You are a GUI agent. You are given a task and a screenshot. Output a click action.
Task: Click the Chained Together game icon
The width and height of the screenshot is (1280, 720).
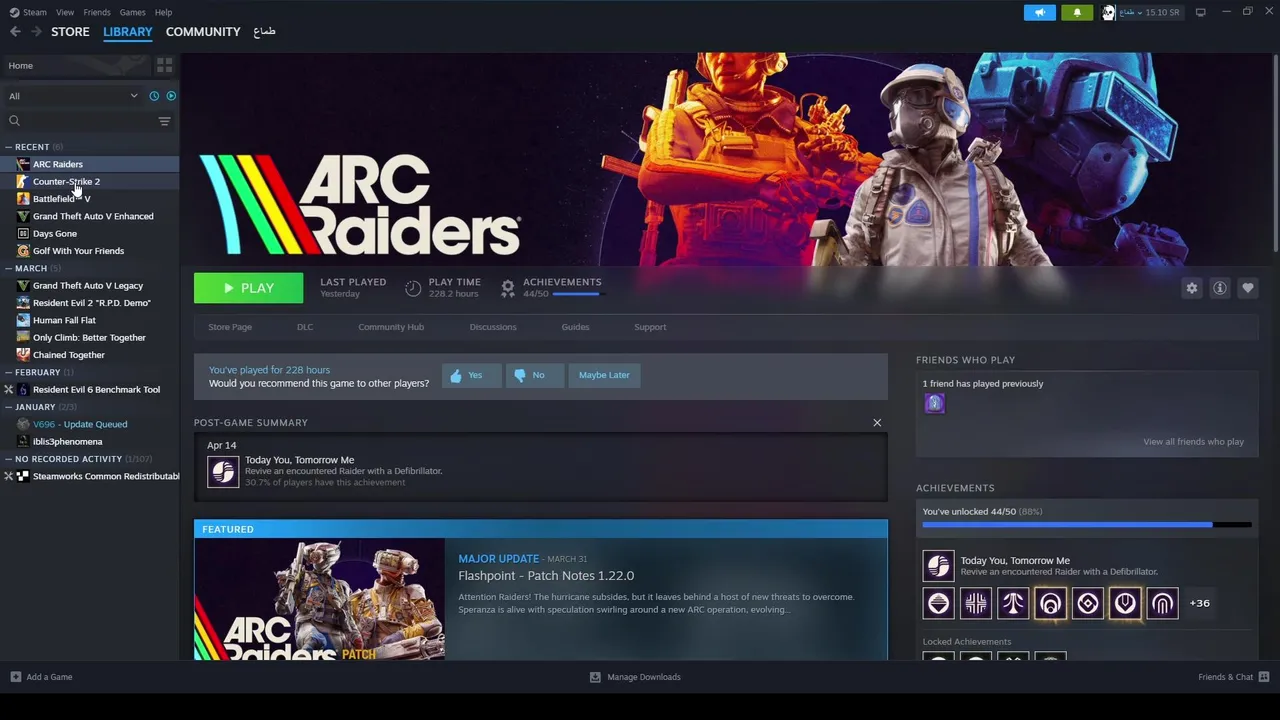point(23,355)
